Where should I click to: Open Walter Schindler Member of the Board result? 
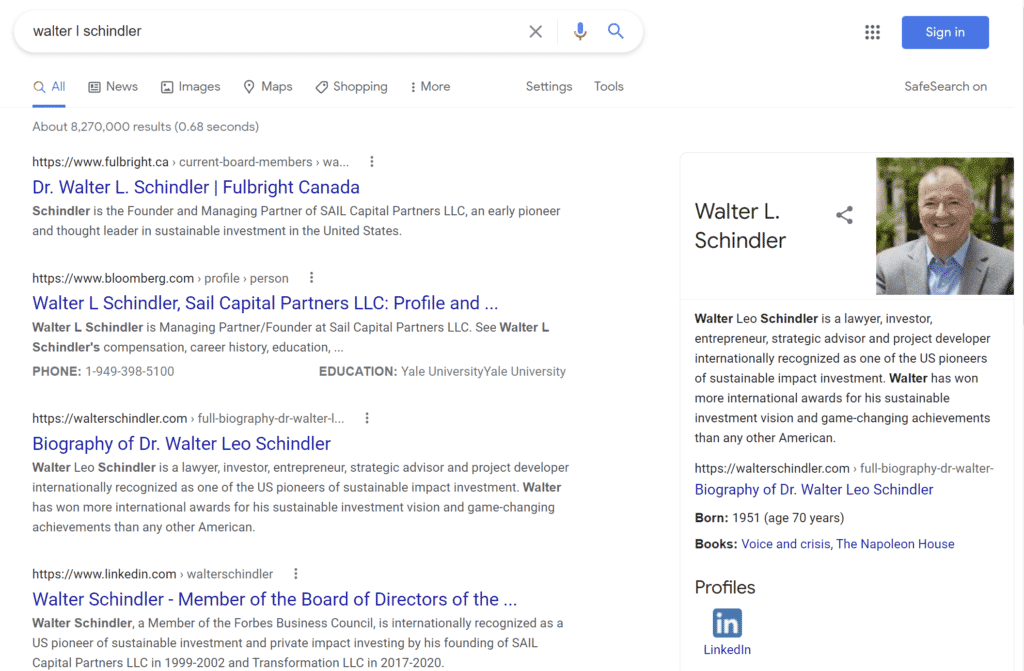pos(274,599)
